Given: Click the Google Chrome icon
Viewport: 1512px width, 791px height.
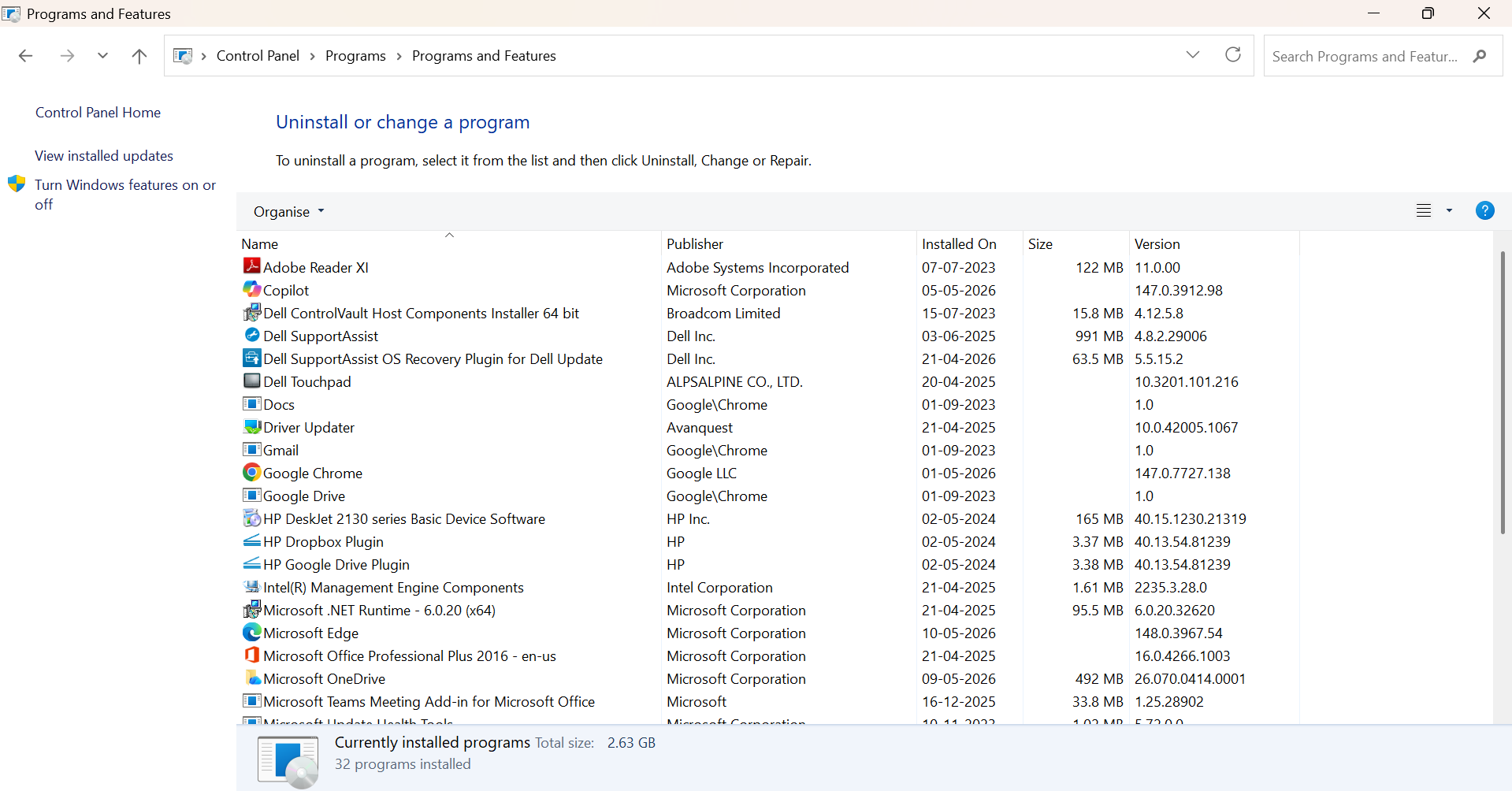Looking at the screenshot, I should tap(251, 472).
